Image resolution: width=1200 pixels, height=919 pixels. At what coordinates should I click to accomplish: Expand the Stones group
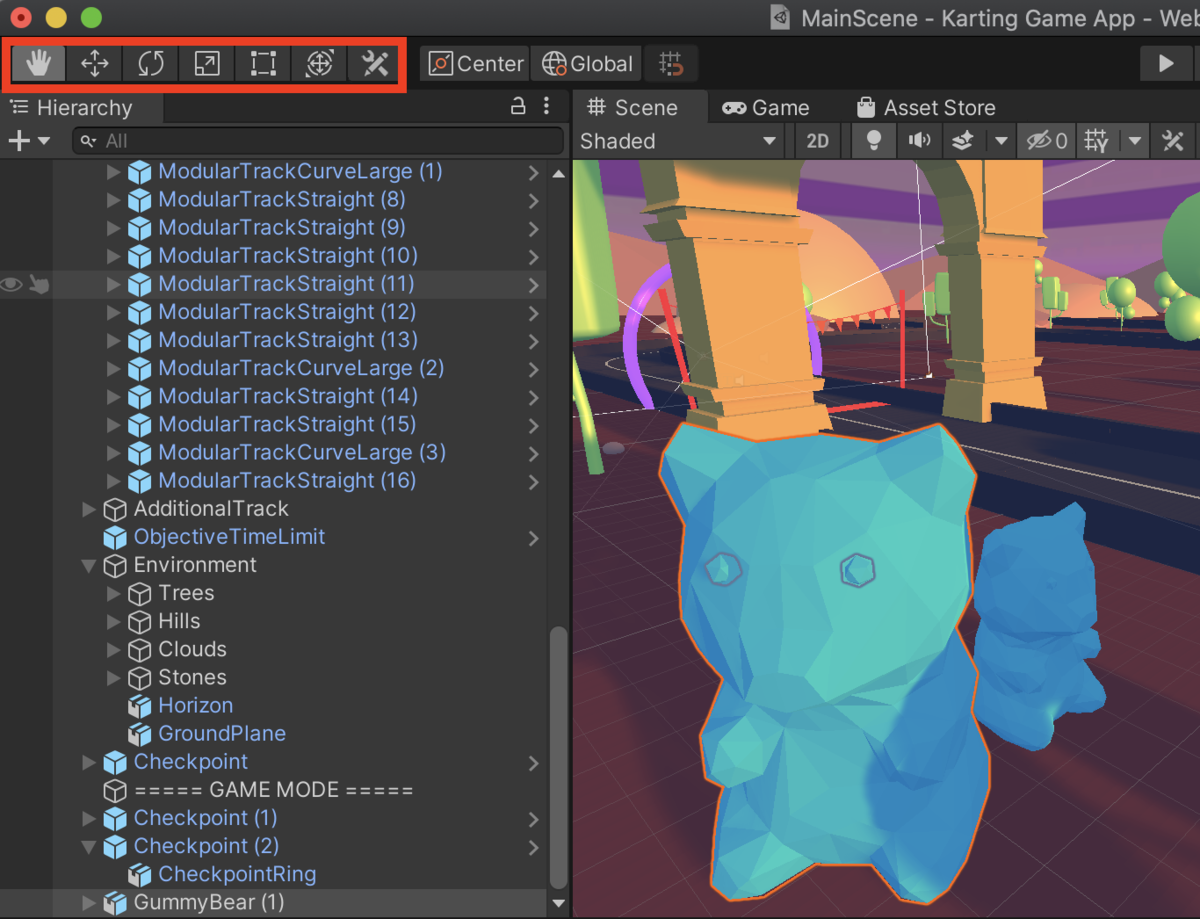click(113, 677)
